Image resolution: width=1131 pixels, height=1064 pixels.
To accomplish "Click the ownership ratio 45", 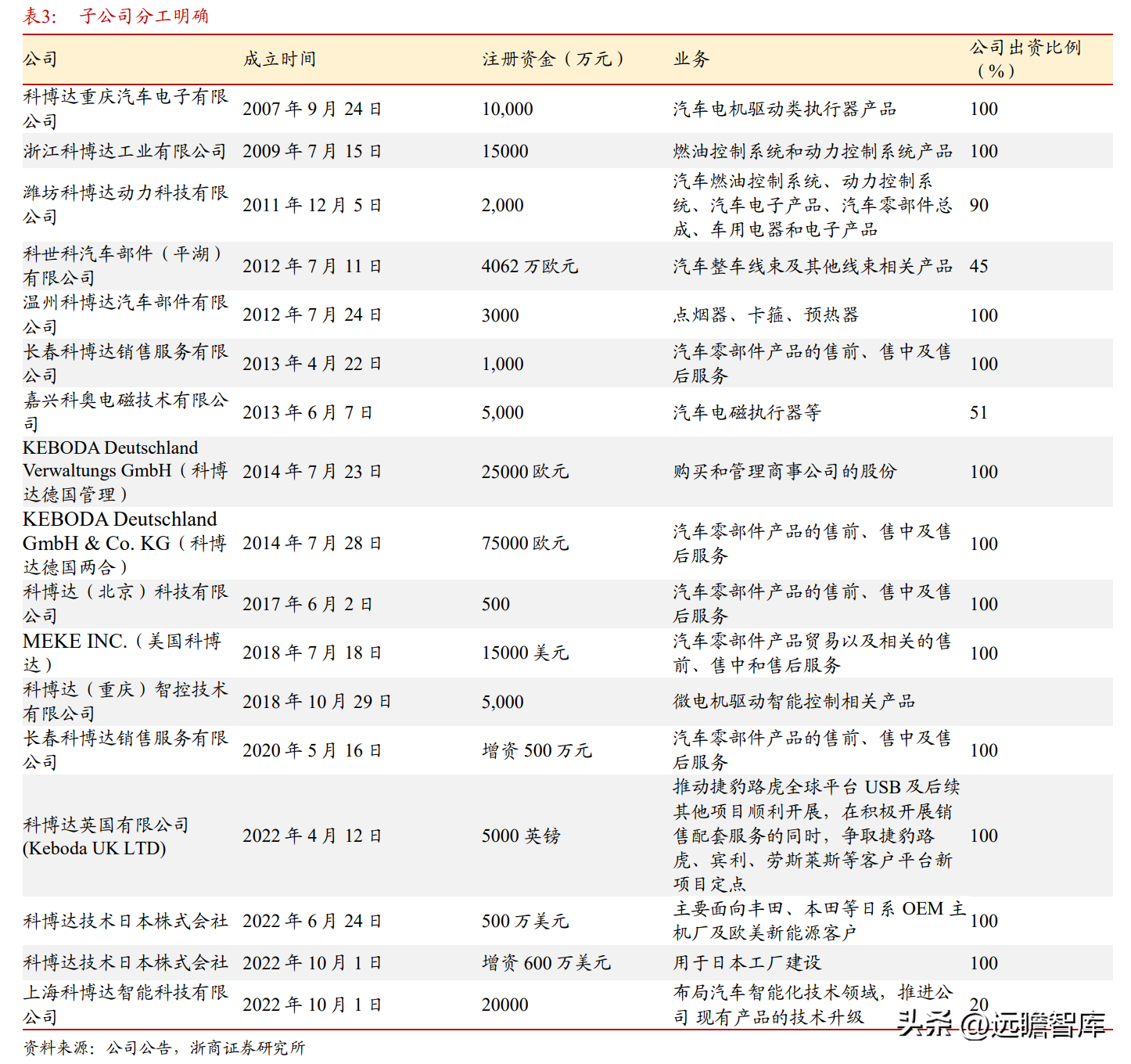I will (x=979, y=266).
